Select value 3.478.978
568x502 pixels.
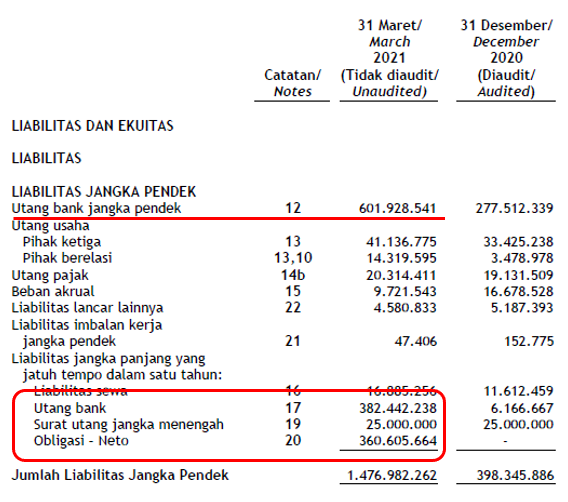[522, 258]
